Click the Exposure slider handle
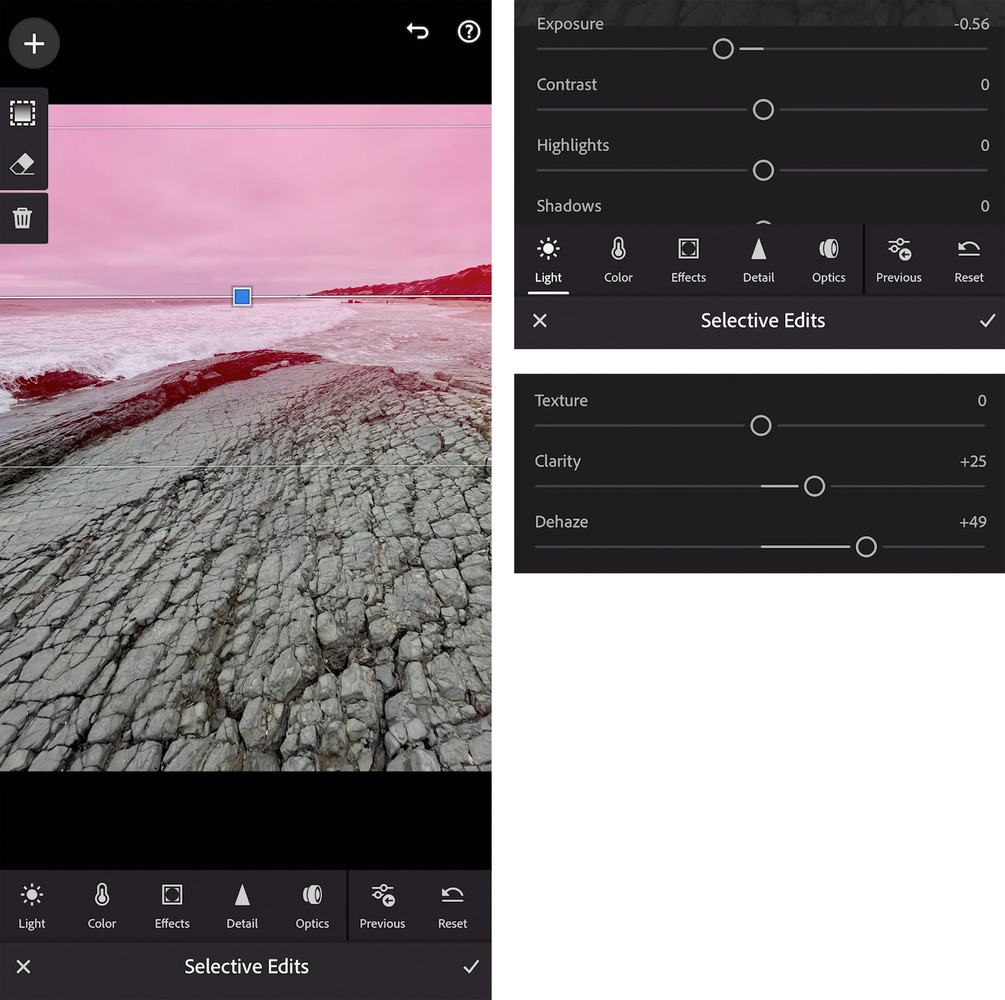The width and height of the screenshot is (1005, 1000). pos(723,49)
